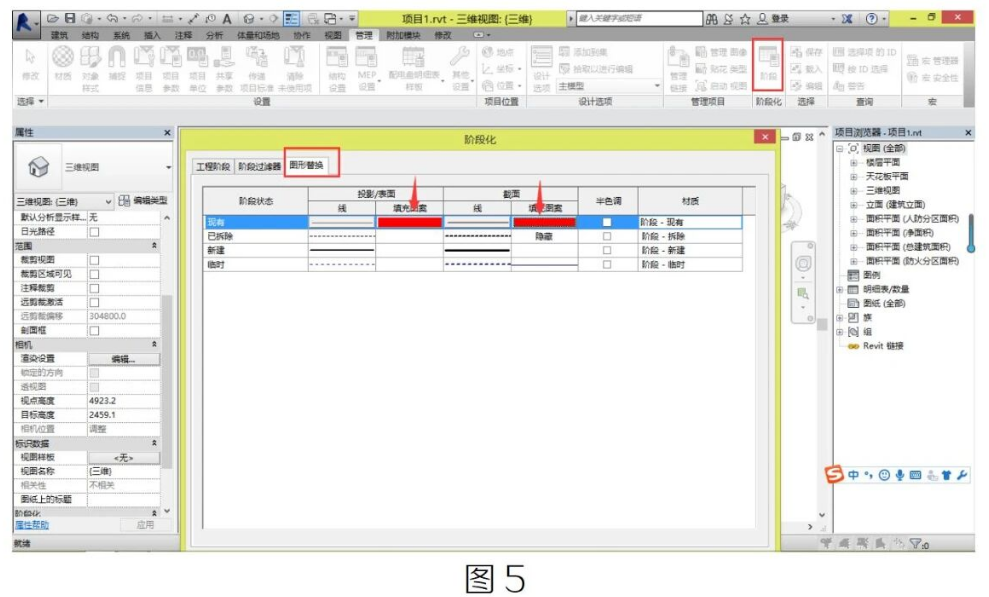Click the 编辑类型 button

tap(143, 200)
